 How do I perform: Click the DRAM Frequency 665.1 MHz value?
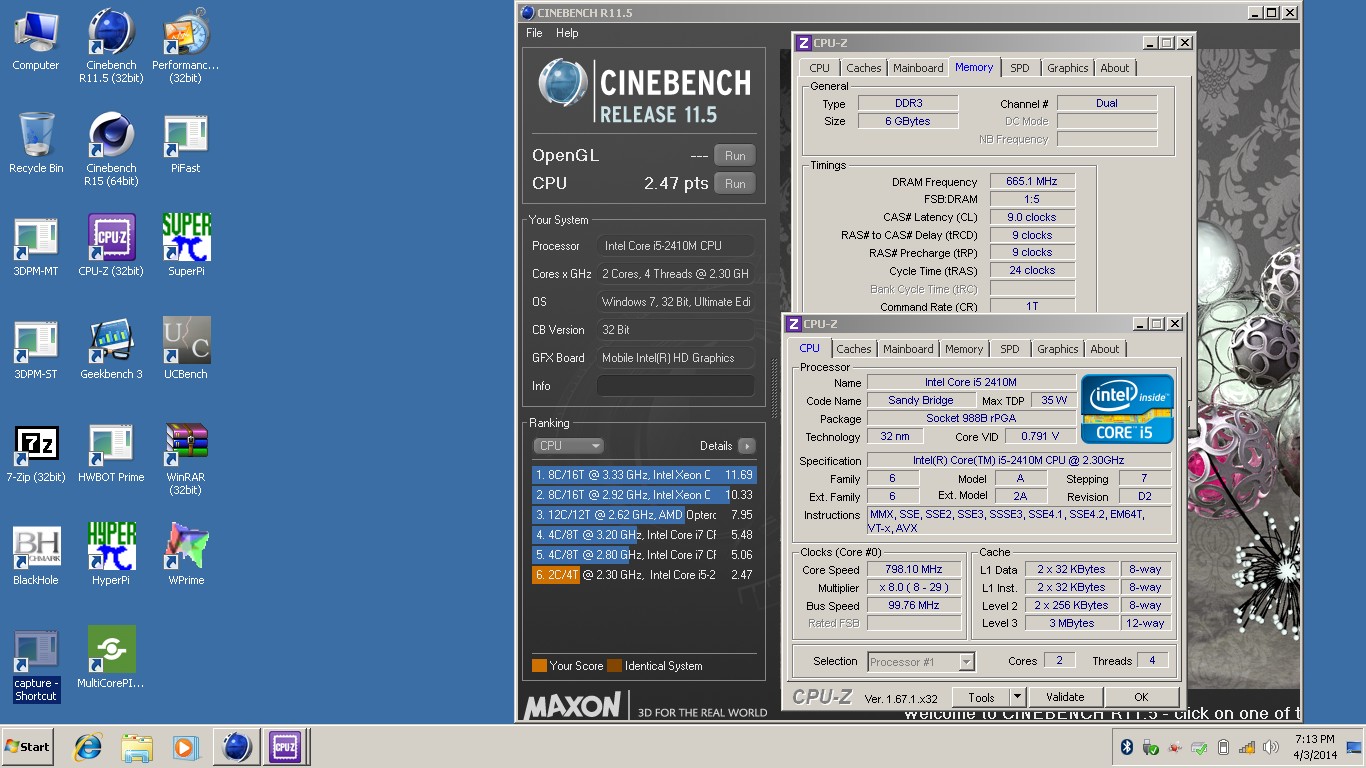[1032, 182]
